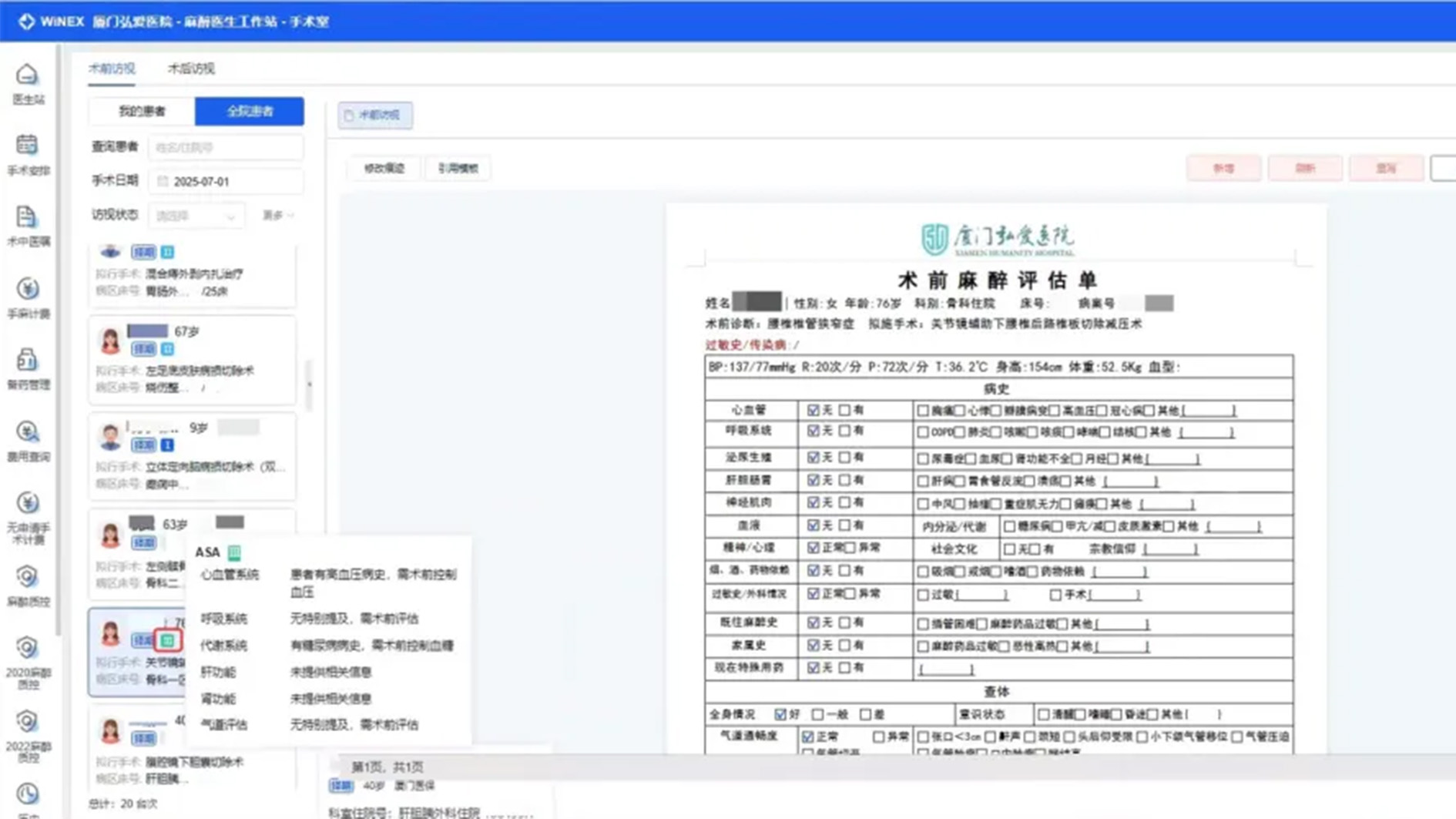Focus the 查询患者 search field

pos(226,148)
